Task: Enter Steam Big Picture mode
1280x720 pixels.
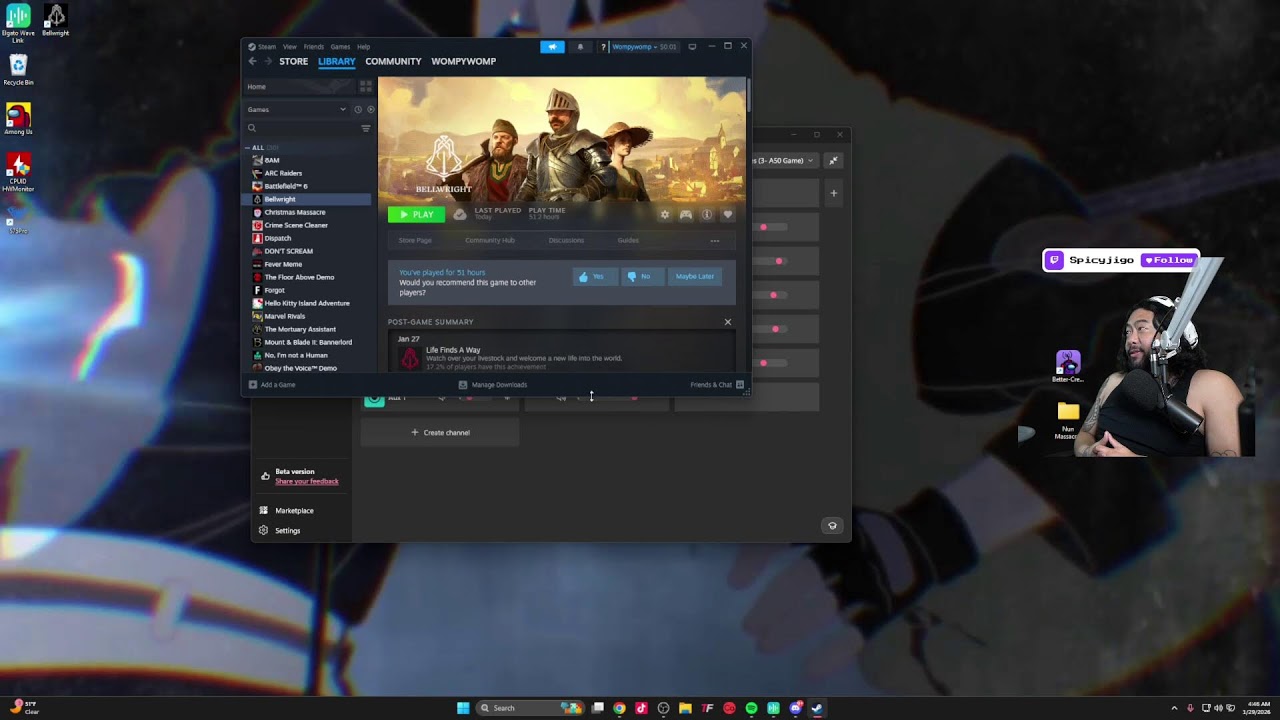Action: coord(692,47)
